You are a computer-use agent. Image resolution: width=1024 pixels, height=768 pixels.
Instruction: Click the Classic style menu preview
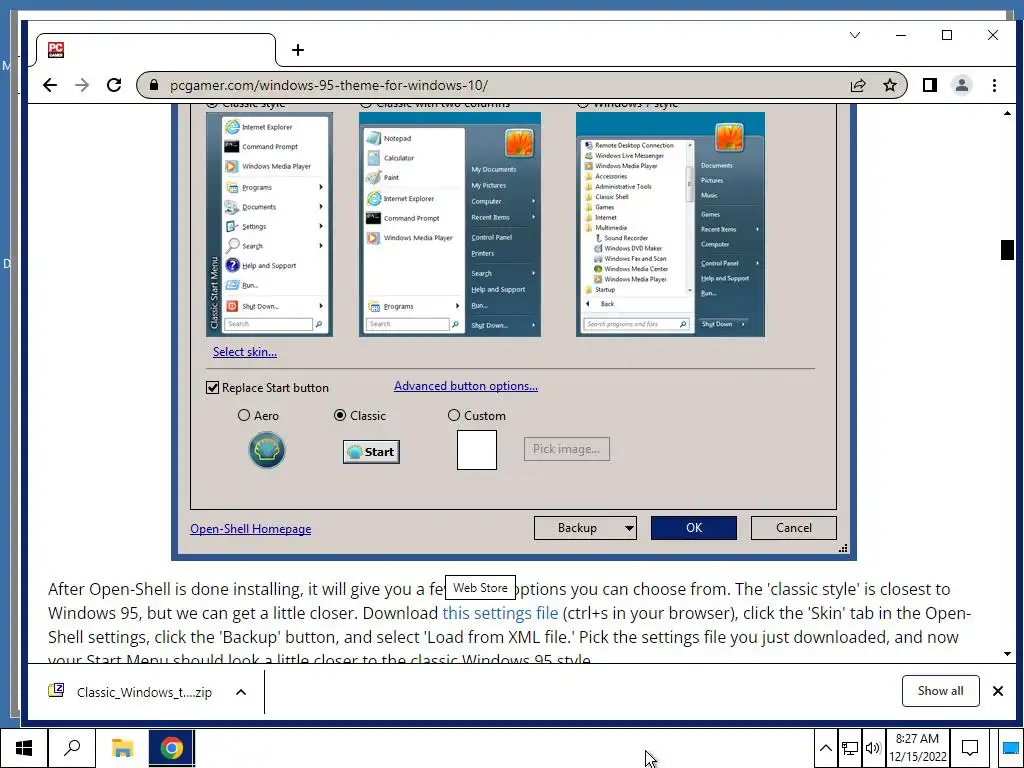pos(269,225)
